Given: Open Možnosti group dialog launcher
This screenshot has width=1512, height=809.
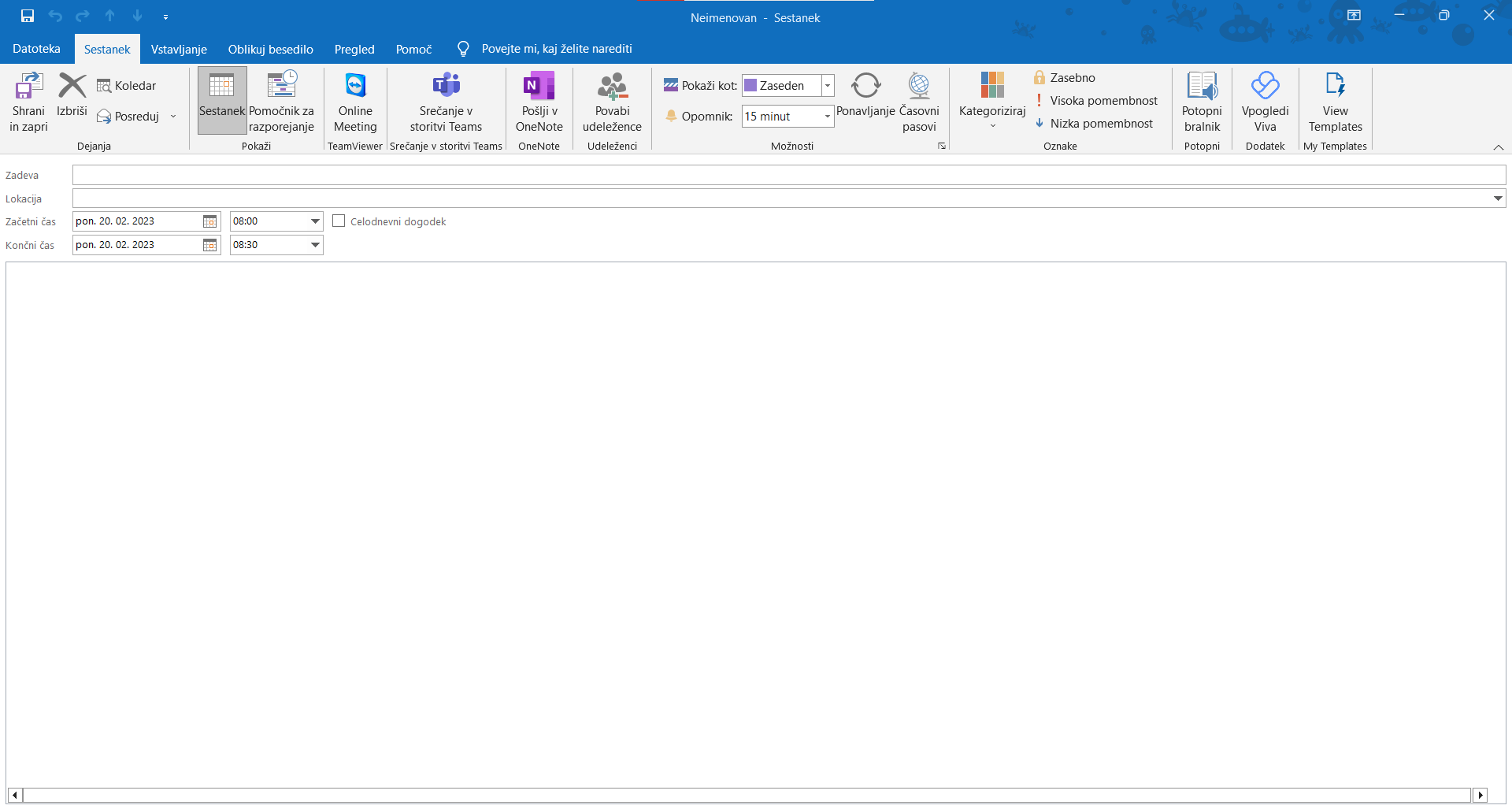Looking at the screenshot, I should click(x=942, y=146).
